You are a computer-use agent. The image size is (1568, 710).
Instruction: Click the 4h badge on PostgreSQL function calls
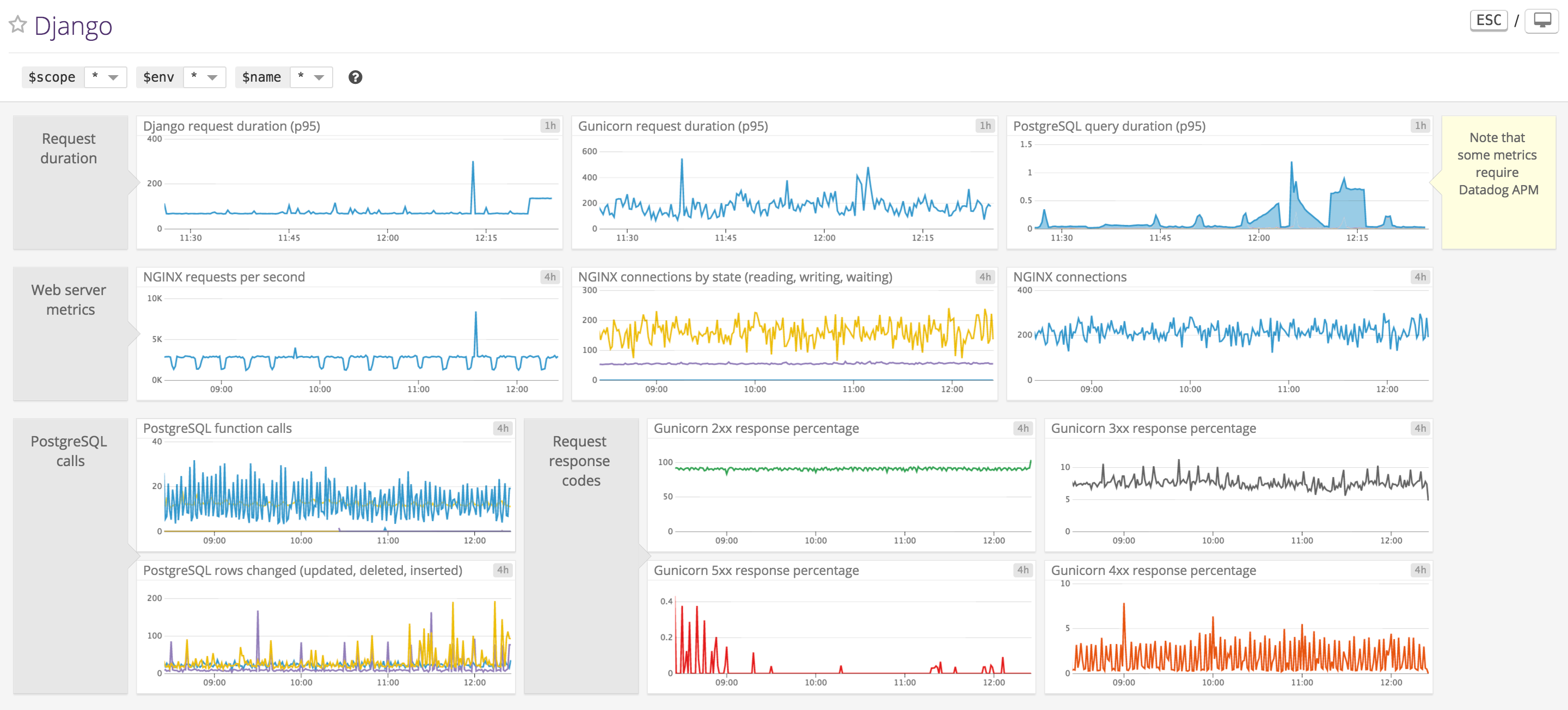click(503, 428)
